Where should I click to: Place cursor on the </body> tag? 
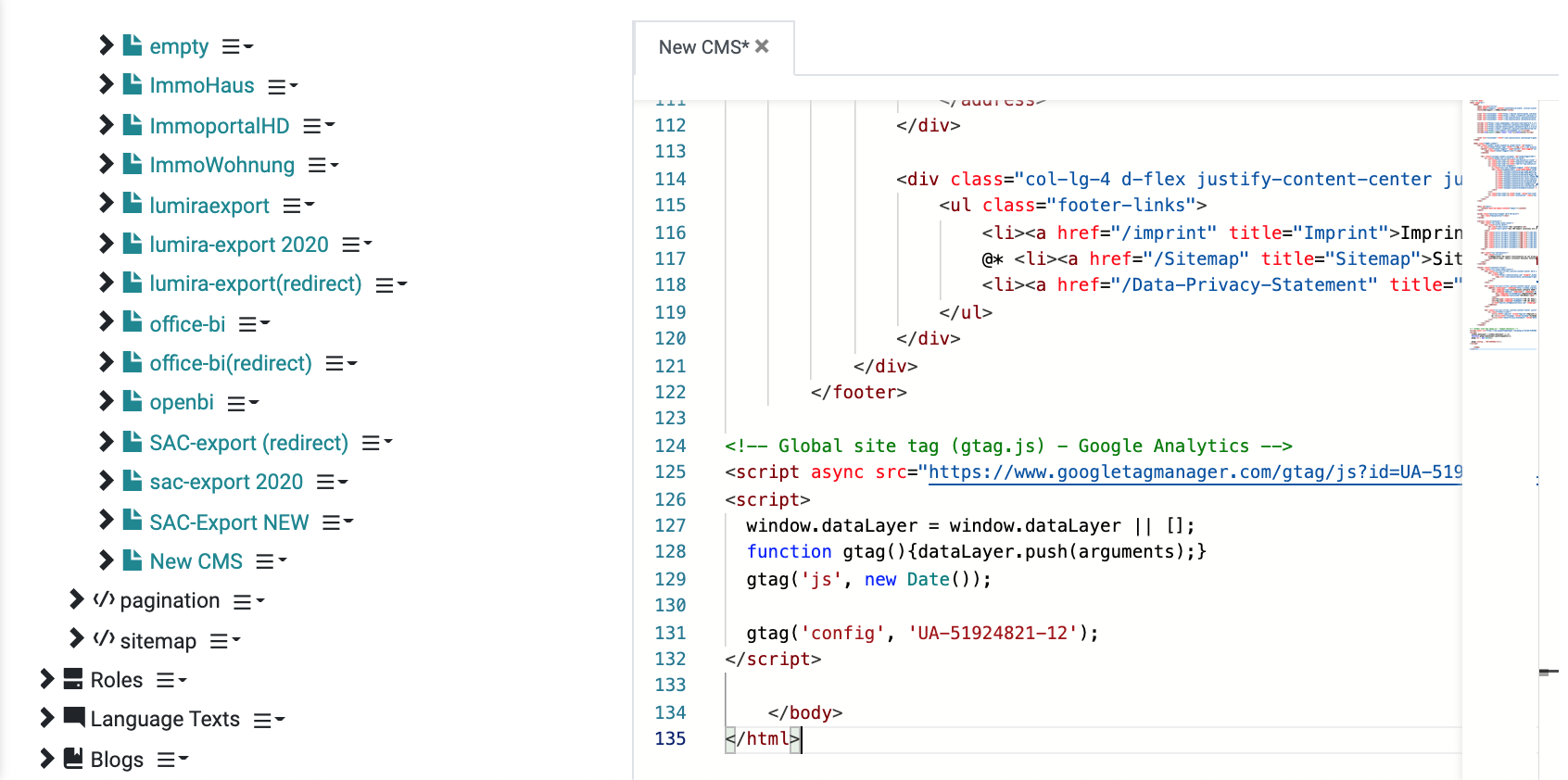pos(805,713)
